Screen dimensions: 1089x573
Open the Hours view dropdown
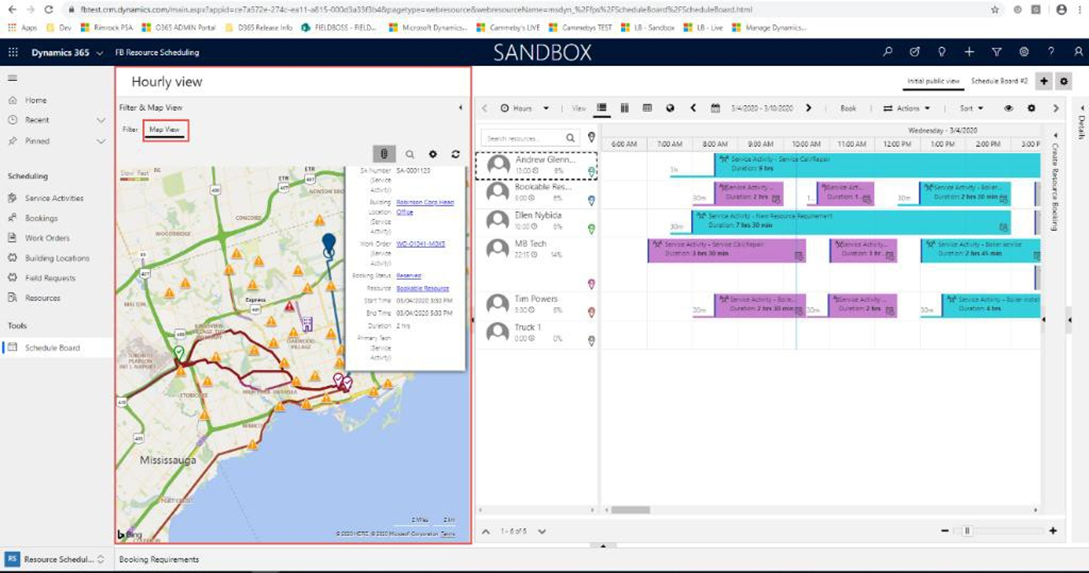(x=524, y=108)
